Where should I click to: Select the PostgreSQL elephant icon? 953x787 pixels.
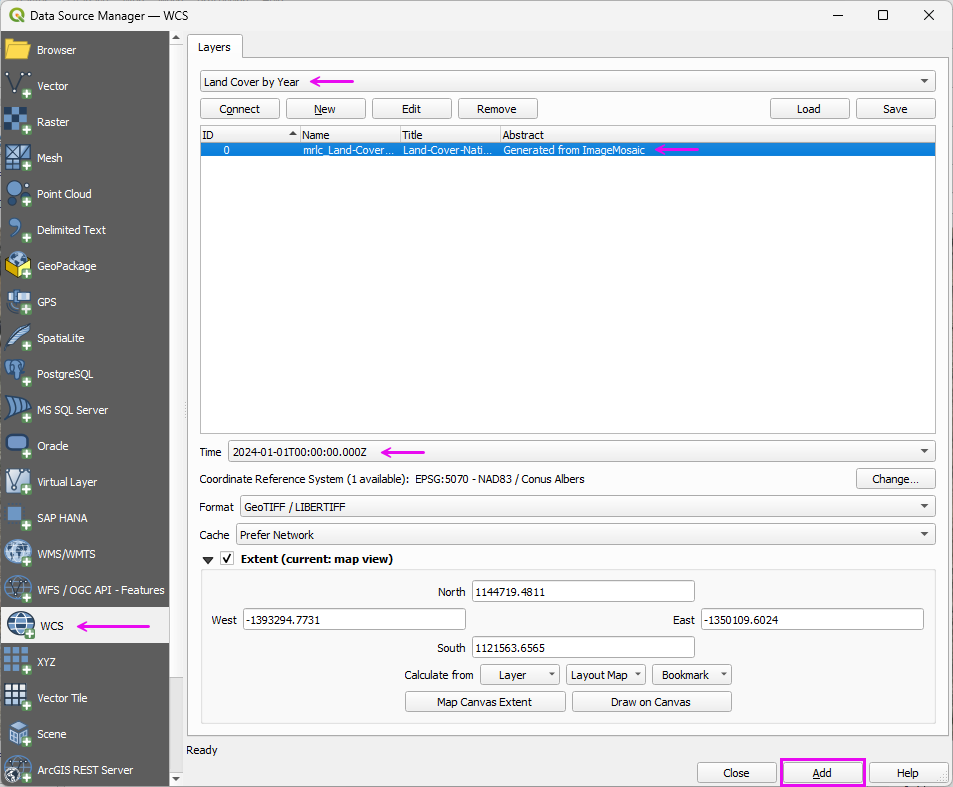point(18,374)
